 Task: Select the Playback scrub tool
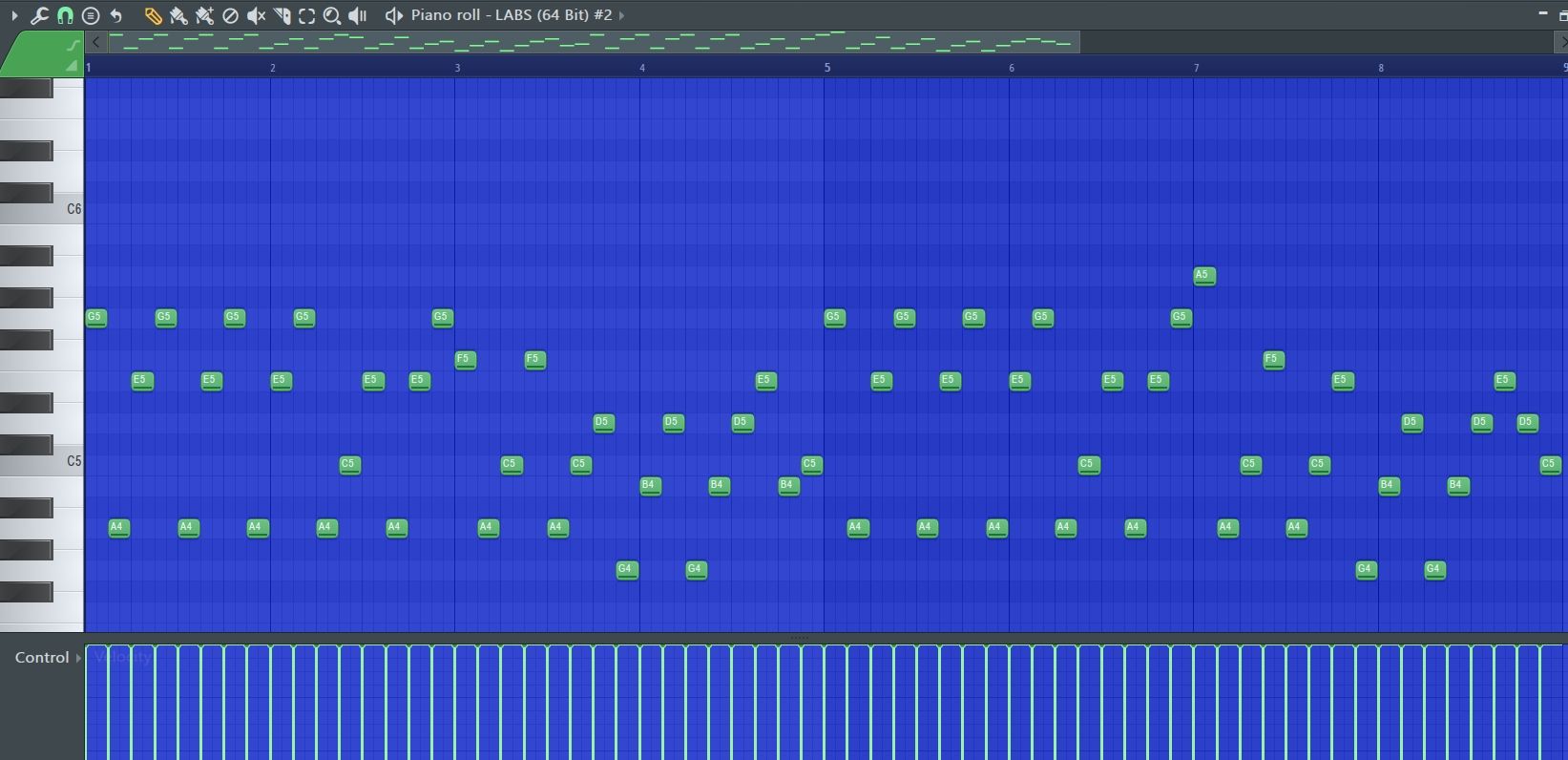point(358,15)
